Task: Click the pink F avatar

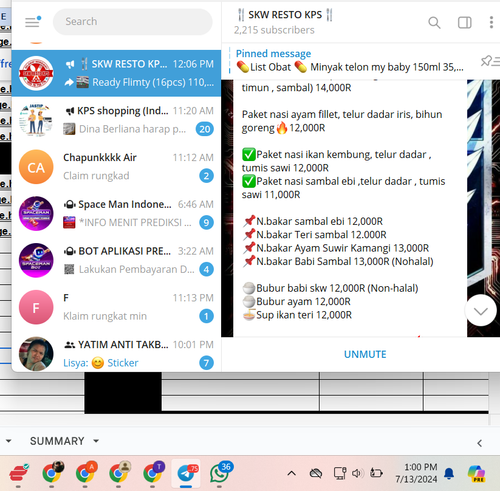Action: click(36, 307)
